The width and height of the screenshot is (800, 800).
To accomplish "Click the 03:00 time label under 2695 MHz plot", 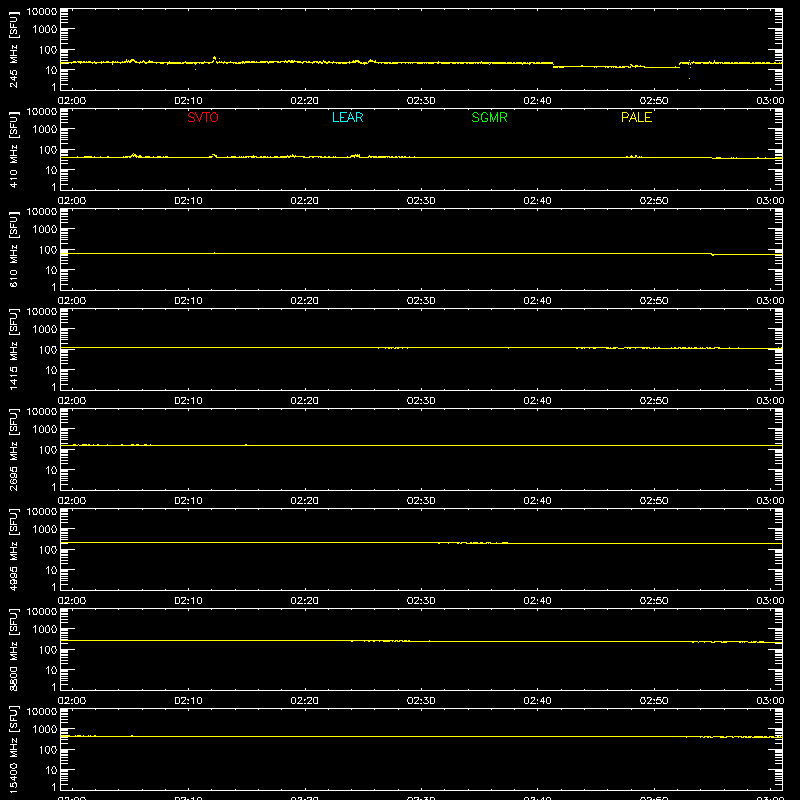I will point(770,501).
